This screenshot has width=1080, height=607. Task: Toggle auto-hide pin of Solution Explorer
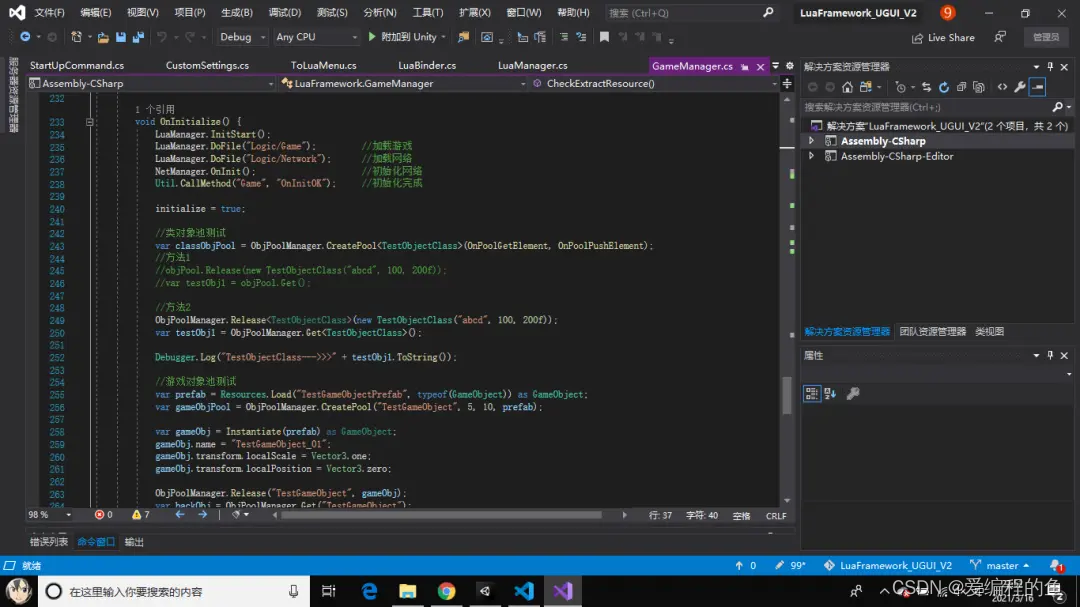tap(1049, 66)
